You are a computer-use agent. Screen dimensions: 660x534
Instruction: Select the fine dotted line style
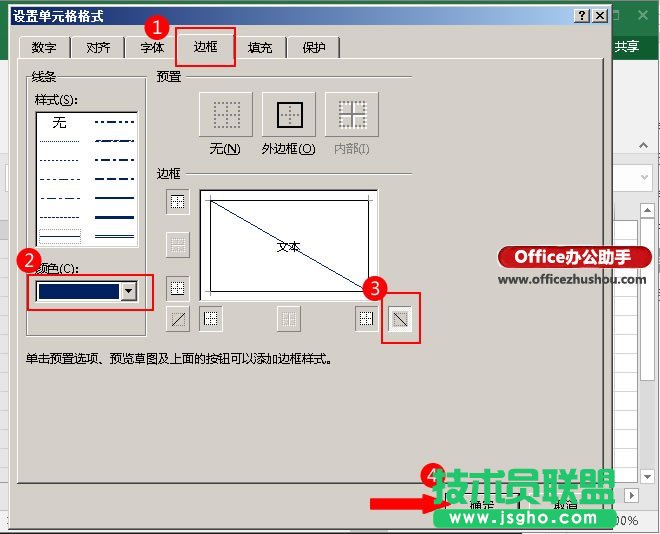tap(59, 141)
